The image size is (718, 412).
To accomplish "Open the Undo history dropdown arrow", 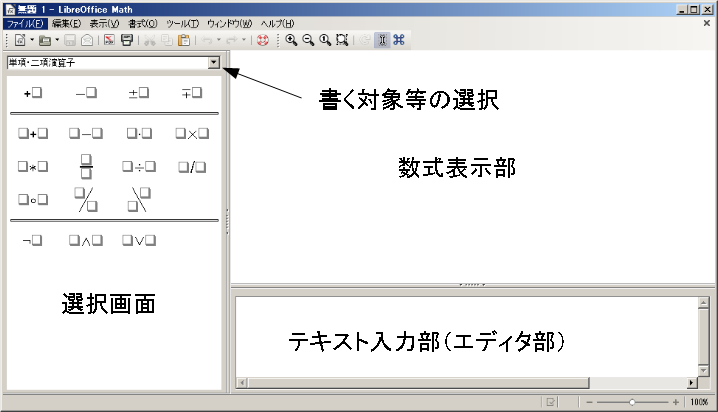I will pyautogui.click(x=218, y=40).
